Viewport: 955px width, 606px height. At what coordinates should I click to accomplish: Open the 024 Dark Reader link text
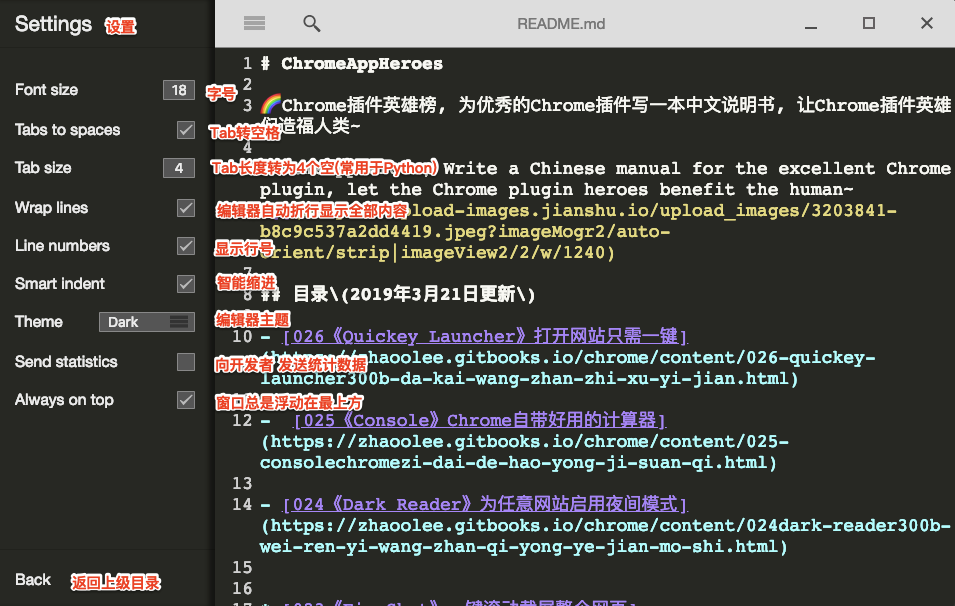485,504
